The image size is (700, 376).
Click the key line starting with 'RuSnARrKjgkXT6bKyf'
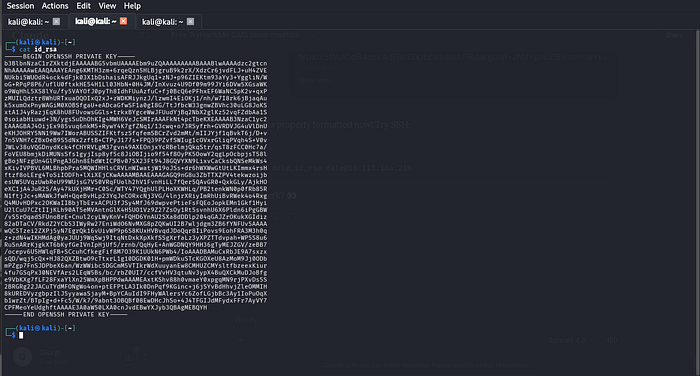coord(136,245)
